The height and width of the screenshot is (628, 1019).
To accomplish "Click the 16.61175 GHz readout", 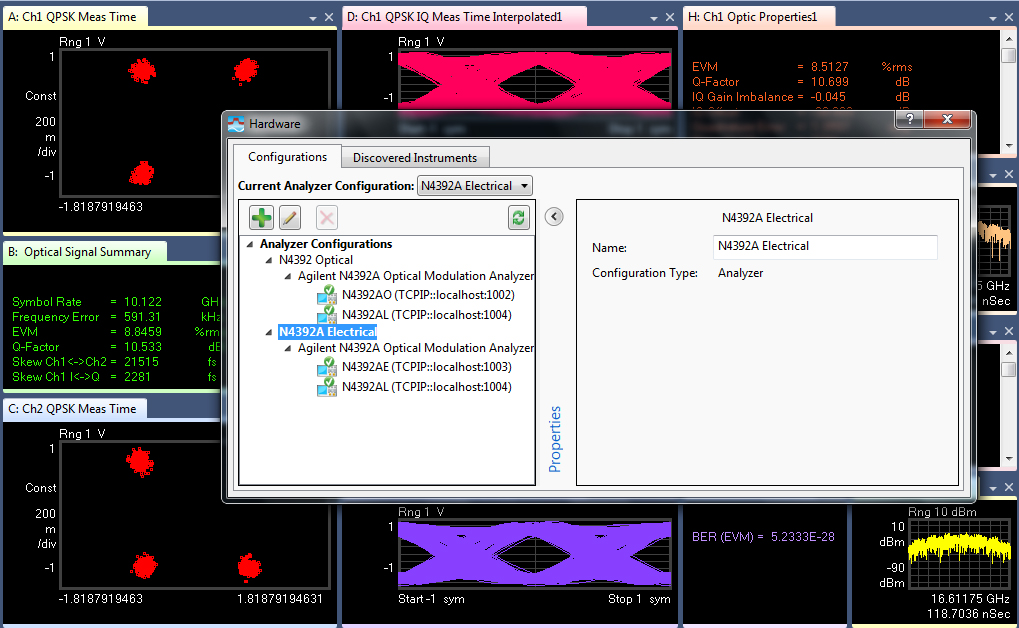I will (x=970, y=599).
